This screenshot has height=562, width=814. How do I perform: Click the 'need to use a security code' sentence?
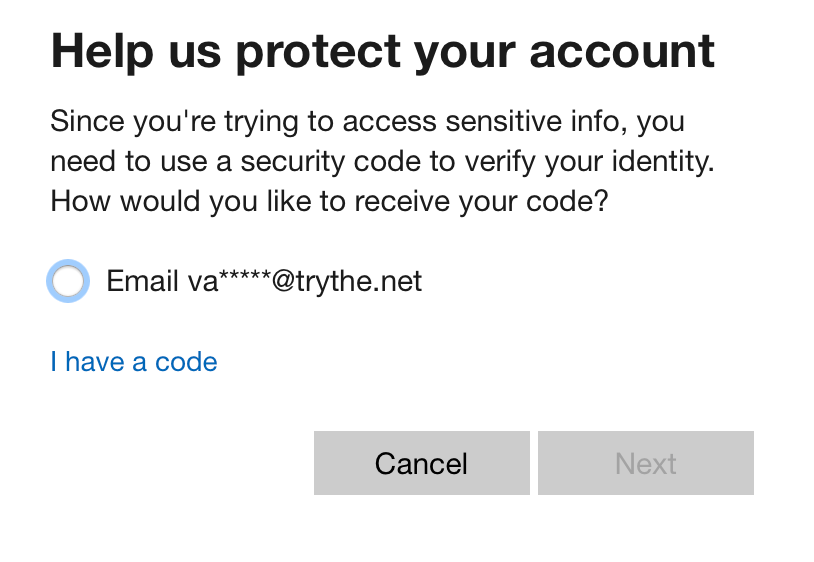coord(383,162)
